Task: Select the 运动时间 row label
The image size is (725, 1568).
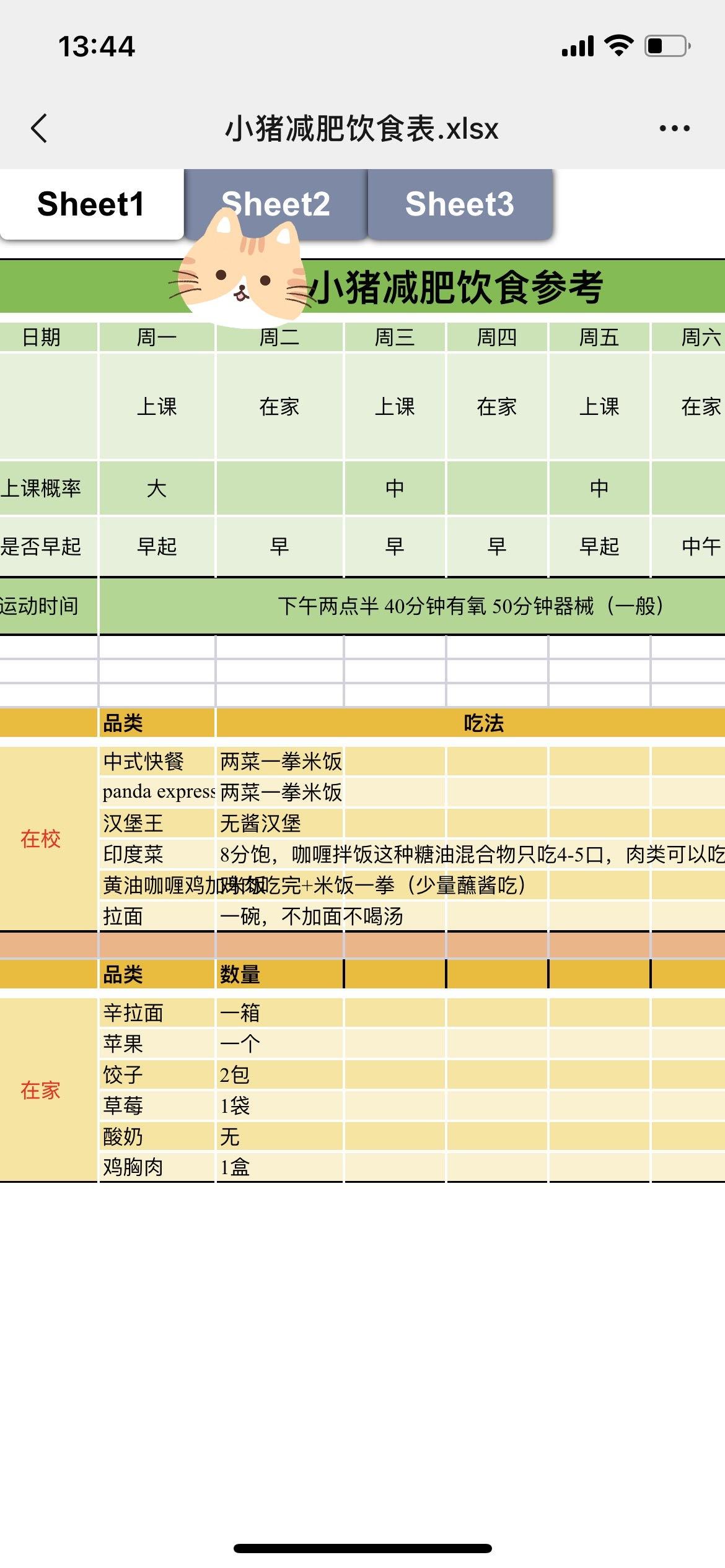Action: (48, 606)
